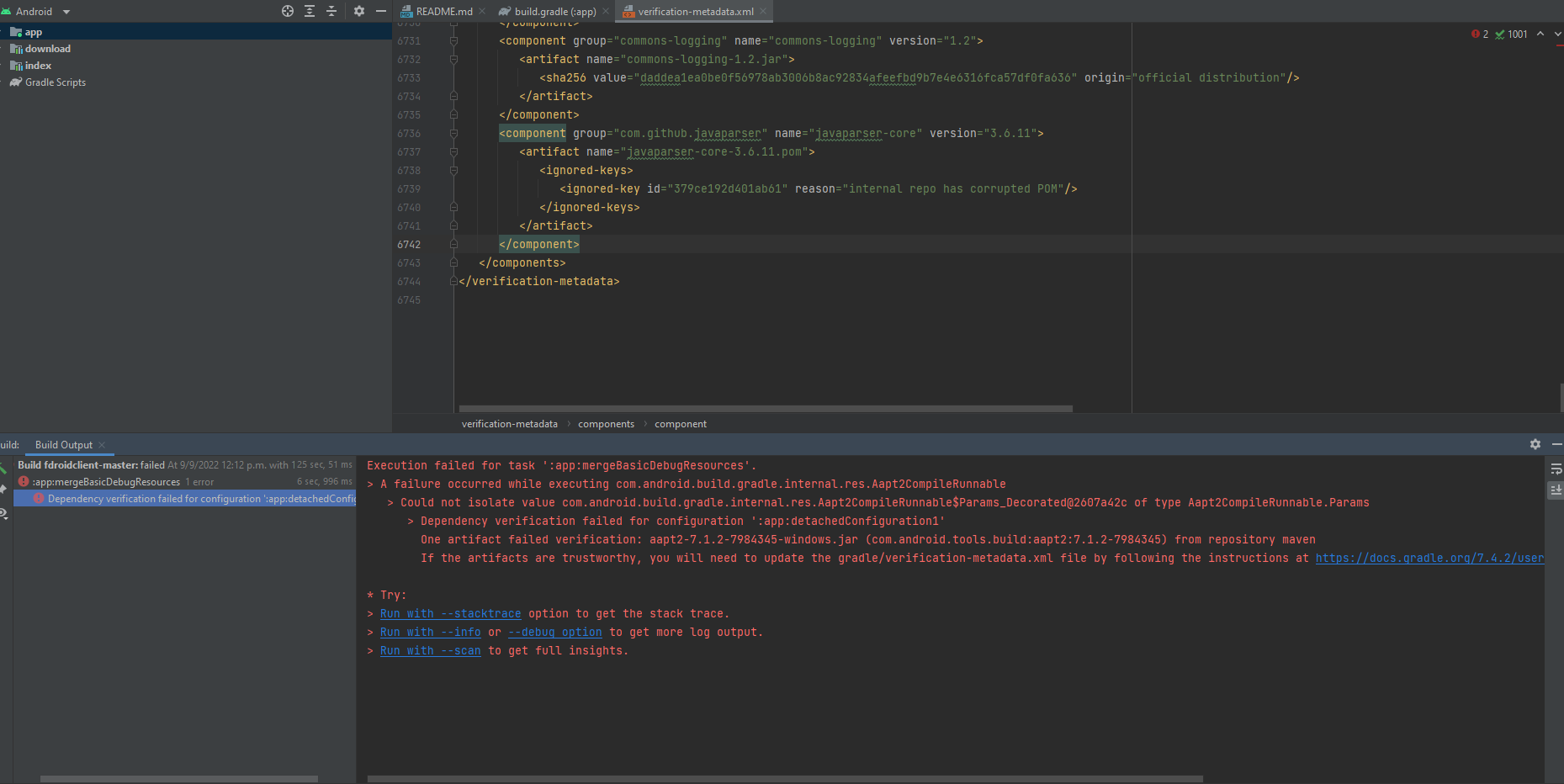Click Select Opened File target icon
Image resolution: width=1564 pixels, height=784 pixels.
pos(288,11)
